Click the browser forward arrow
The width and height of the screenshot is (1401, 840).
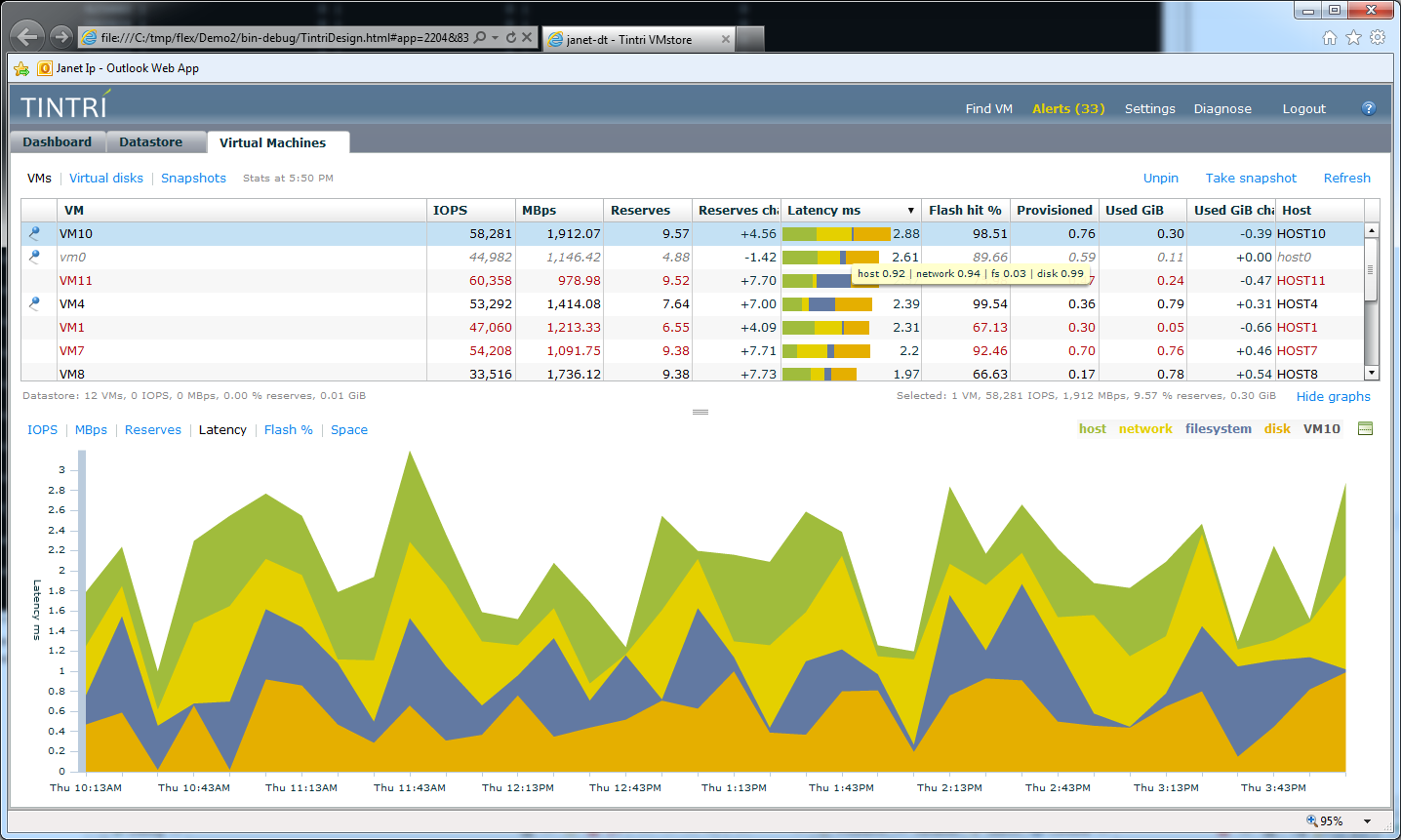pos(61,37)
